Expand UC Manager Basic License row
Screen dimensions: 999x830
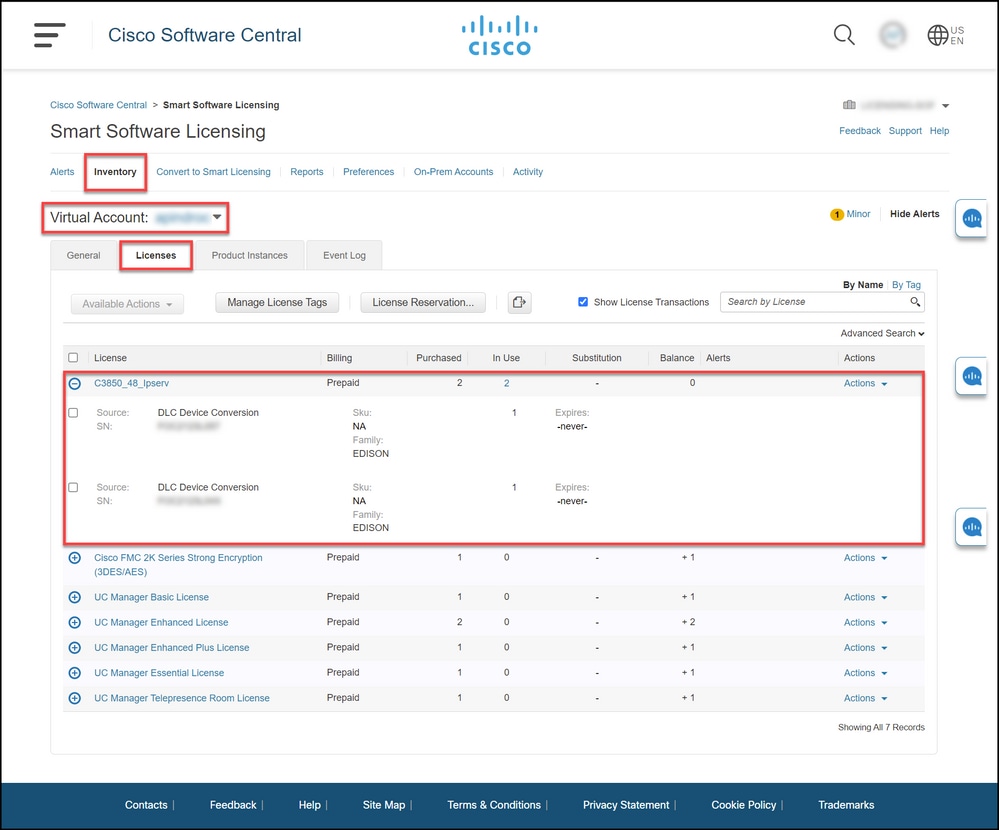75,597
